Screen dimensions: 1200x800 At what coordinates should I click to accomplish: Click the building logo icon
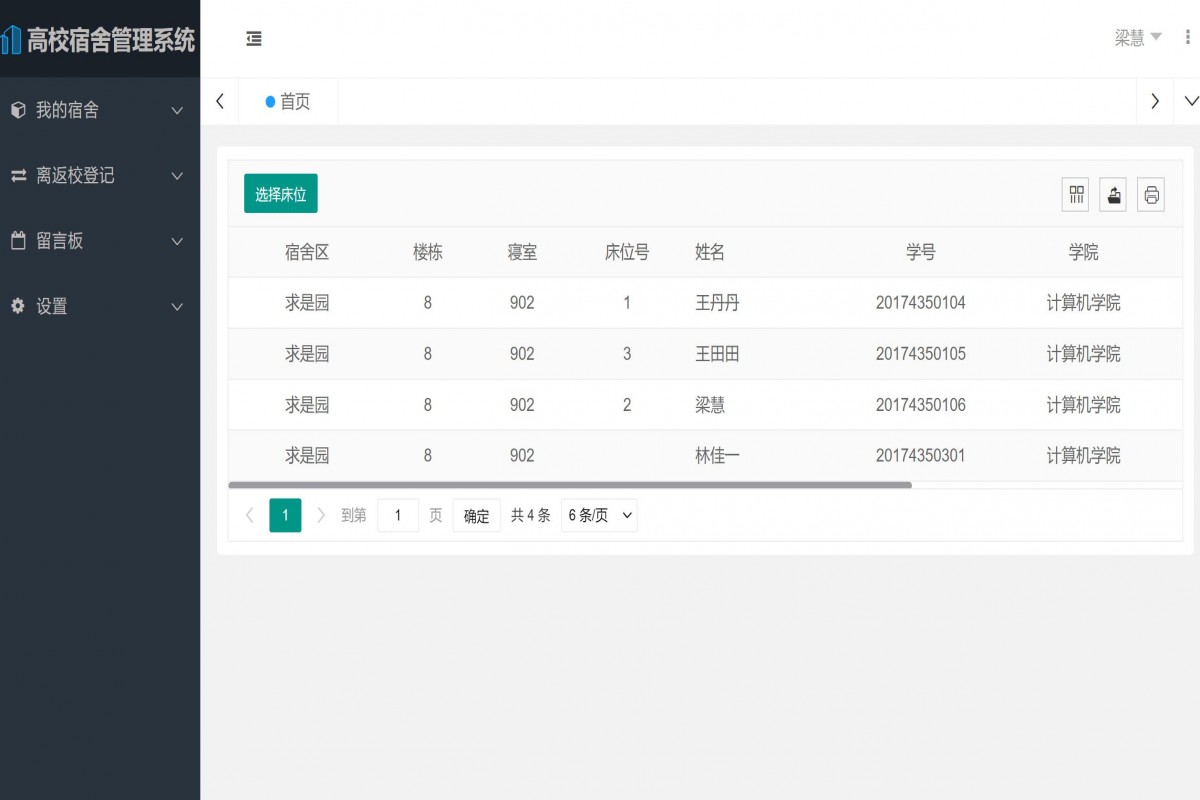pos(14,38)
